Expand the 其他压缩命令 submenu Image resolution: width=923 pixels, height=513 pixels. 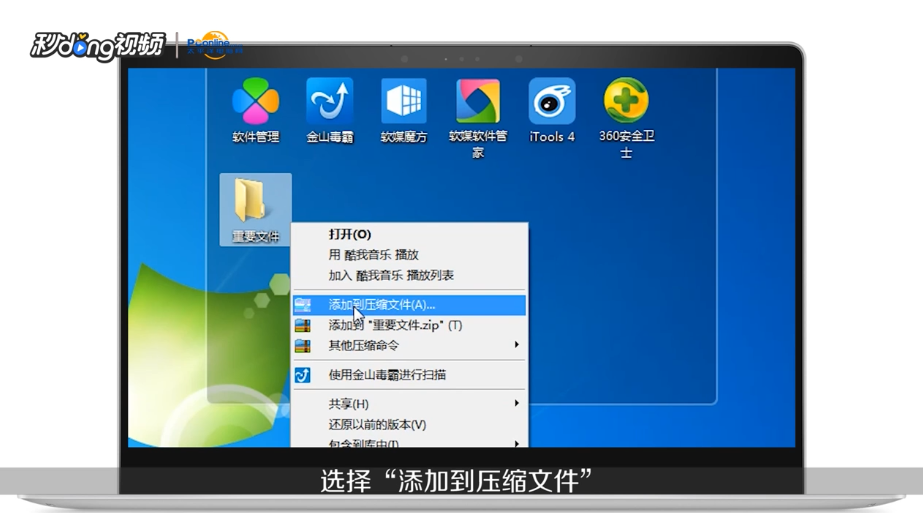tap(409, 345)
